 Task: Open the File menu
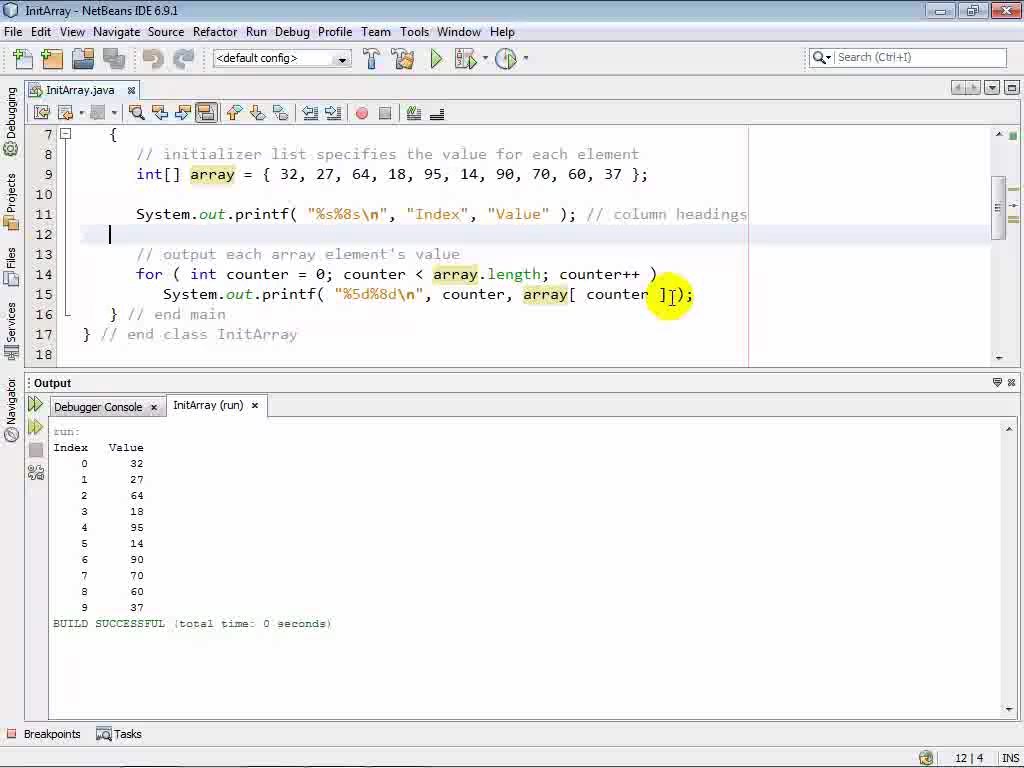[13, 32]
